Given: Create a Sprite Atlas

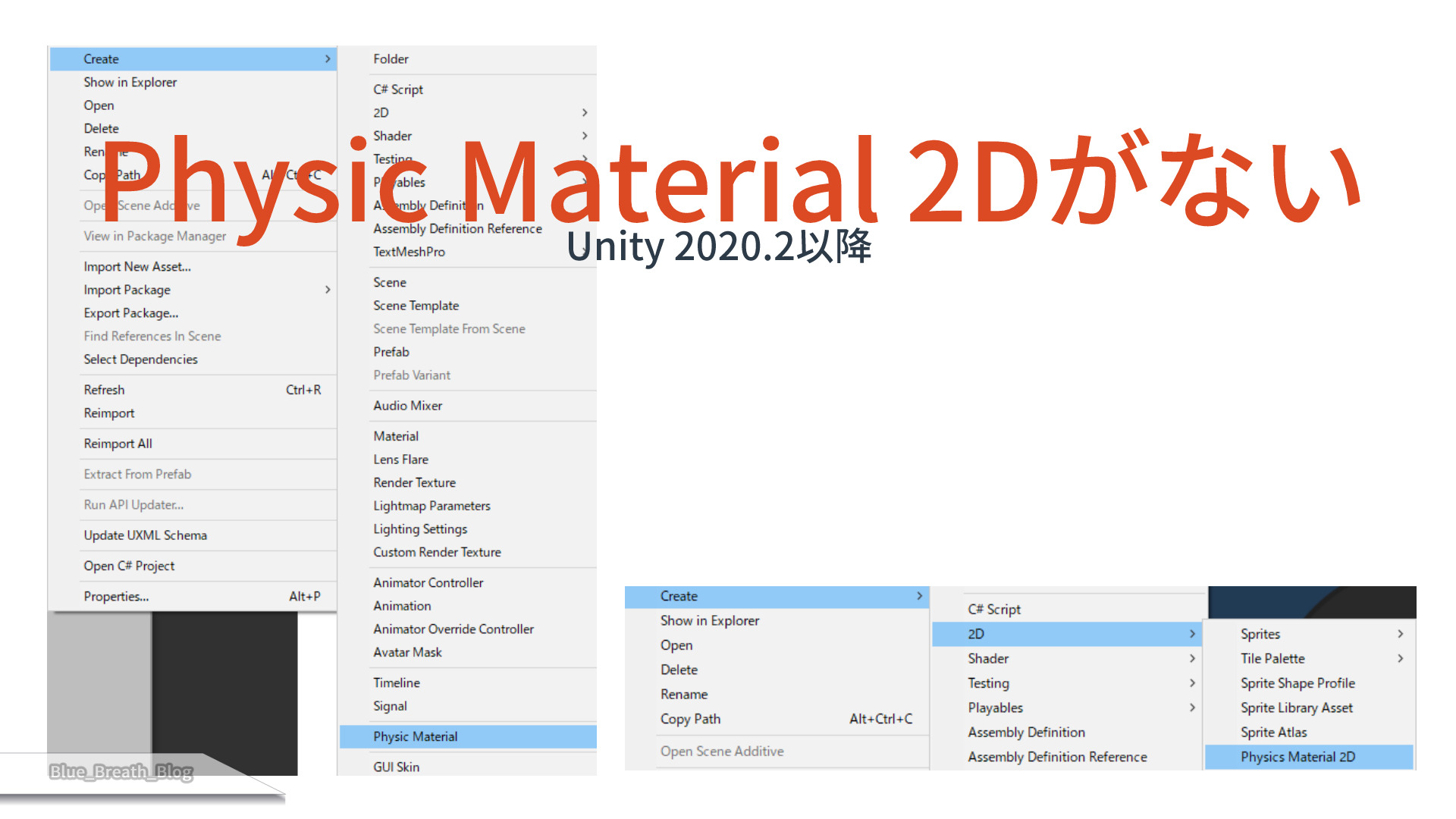Looking at the screenshot, I should pyautogui.click(x=1274, y=733).
